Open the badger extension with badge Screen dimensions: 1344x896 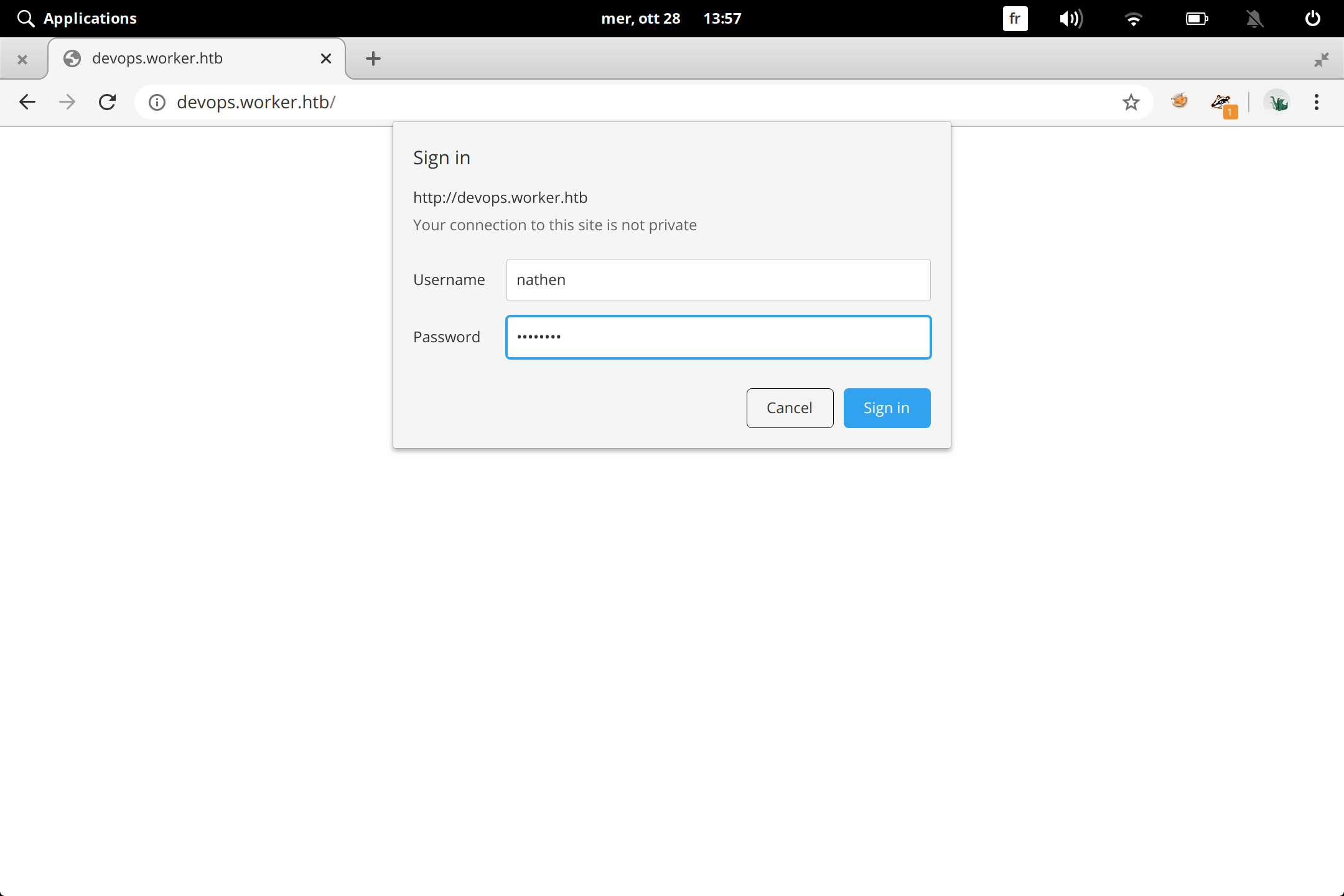point(1221,102)
